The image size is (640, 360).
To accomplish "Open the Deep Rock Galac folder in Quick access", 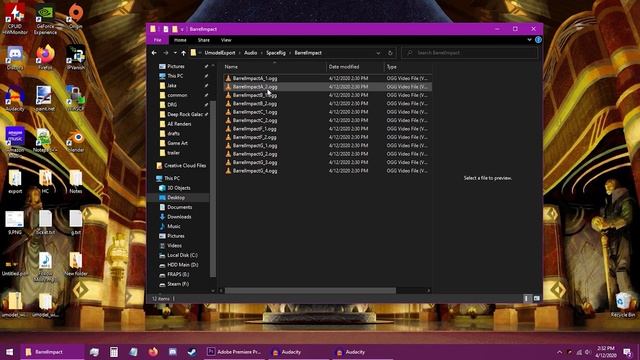I will [184, 114].
